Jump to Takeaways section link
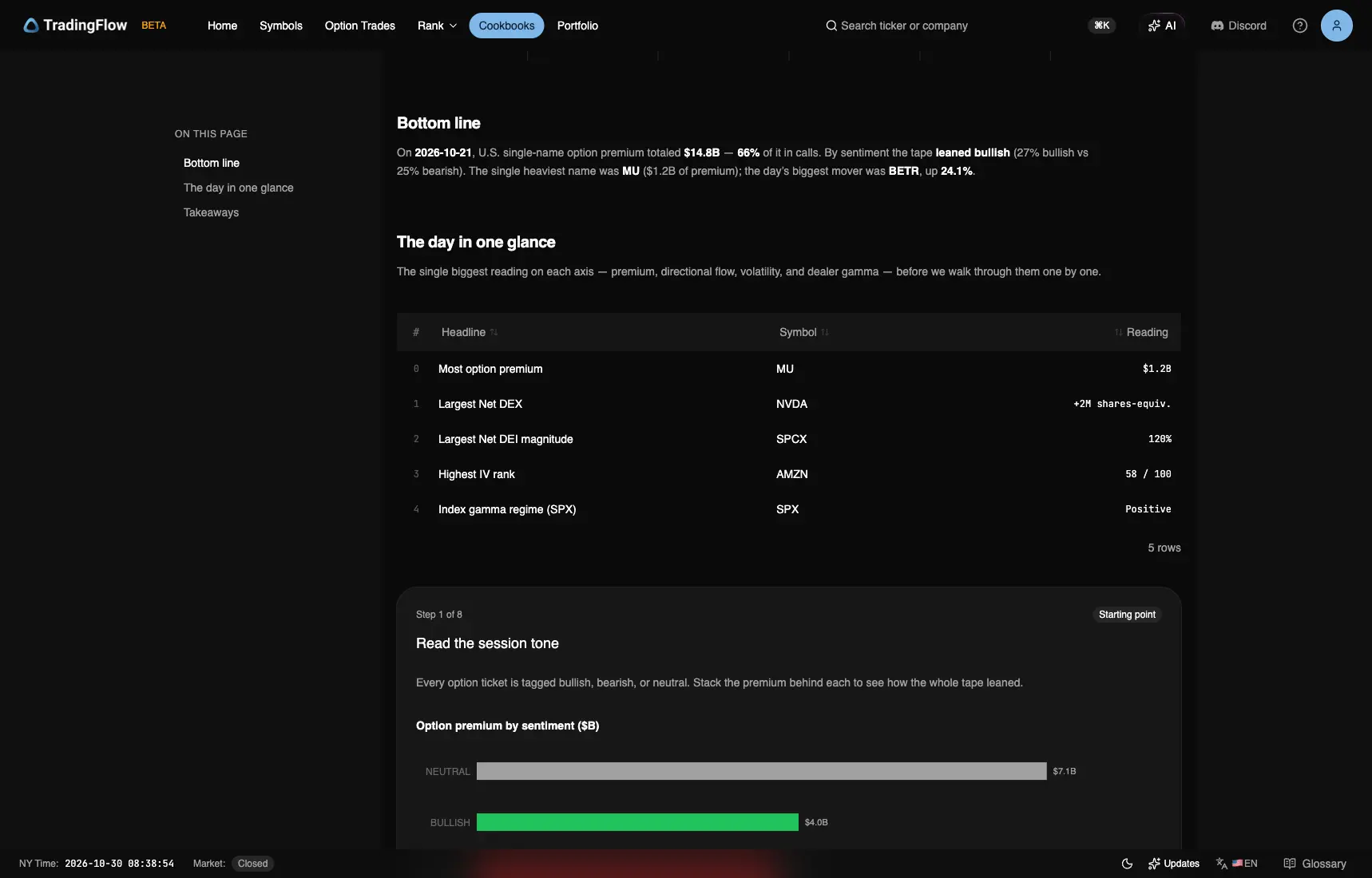1372x878 pixels. [211, 212]
